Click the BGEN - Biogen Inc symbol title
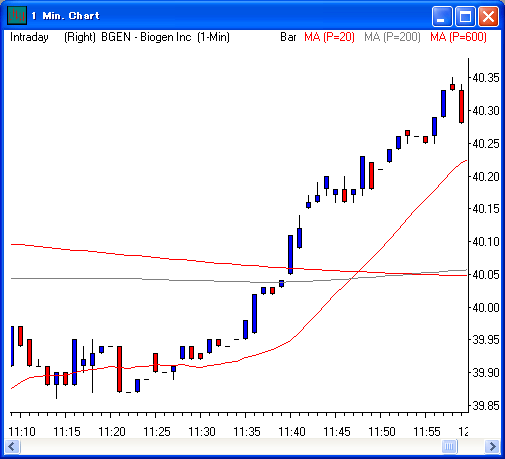 146,37
